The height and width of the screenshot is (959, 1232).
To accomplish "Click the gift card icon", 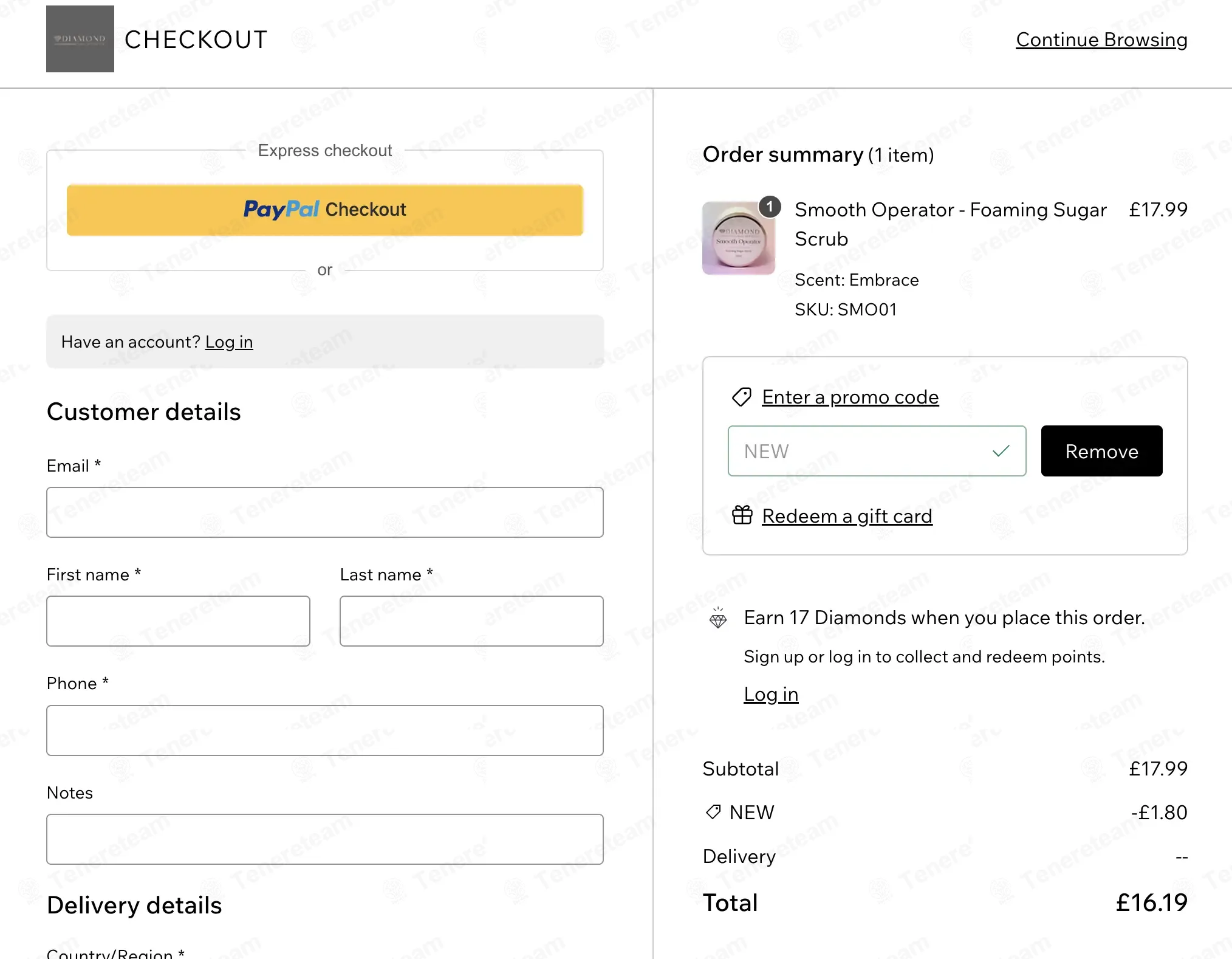I will (742, 515).
